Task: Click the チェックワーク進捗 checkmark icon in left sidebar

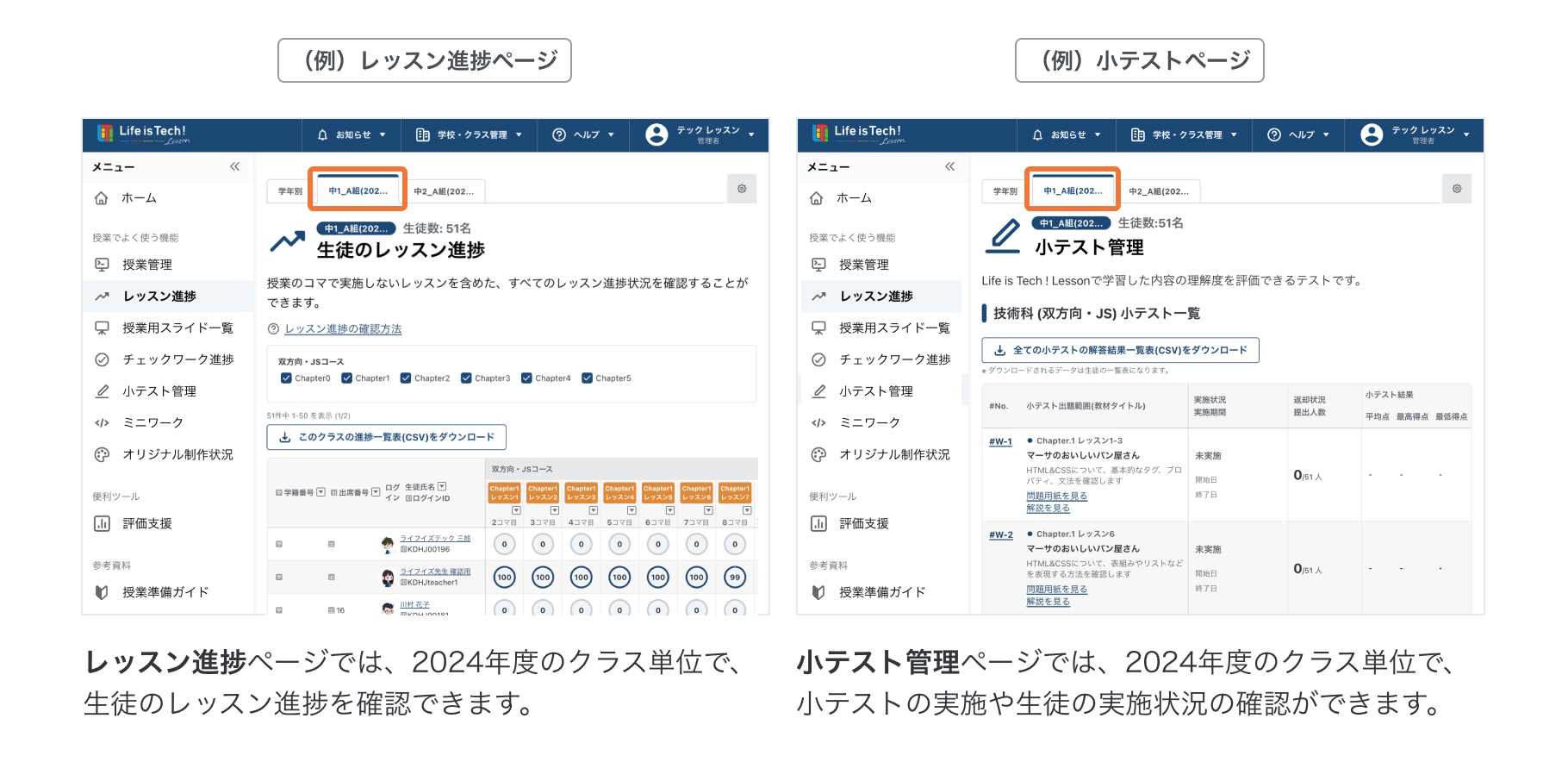Action: pos(102,359)
